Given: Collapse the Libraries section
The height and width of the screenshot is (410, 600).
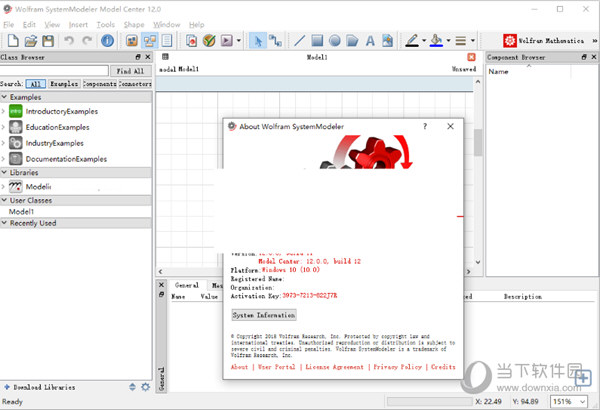Looking at the screenshot, I should (4, 172).
